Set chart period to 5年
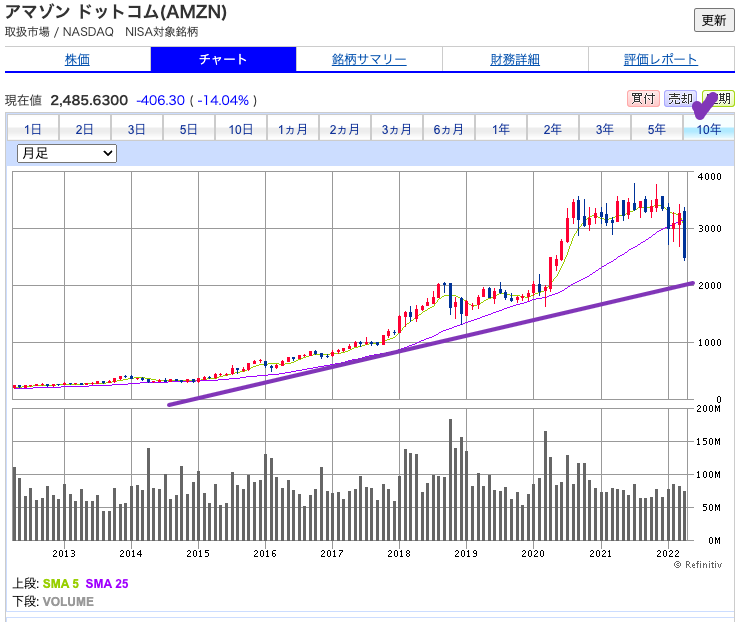The height and width of the screenshot is (622, 741). tap(657, 129)
